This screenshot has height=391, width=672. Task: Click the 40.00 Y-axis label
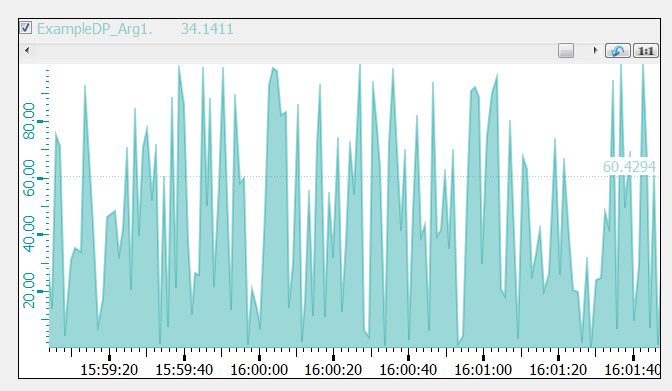coord(29,234)
